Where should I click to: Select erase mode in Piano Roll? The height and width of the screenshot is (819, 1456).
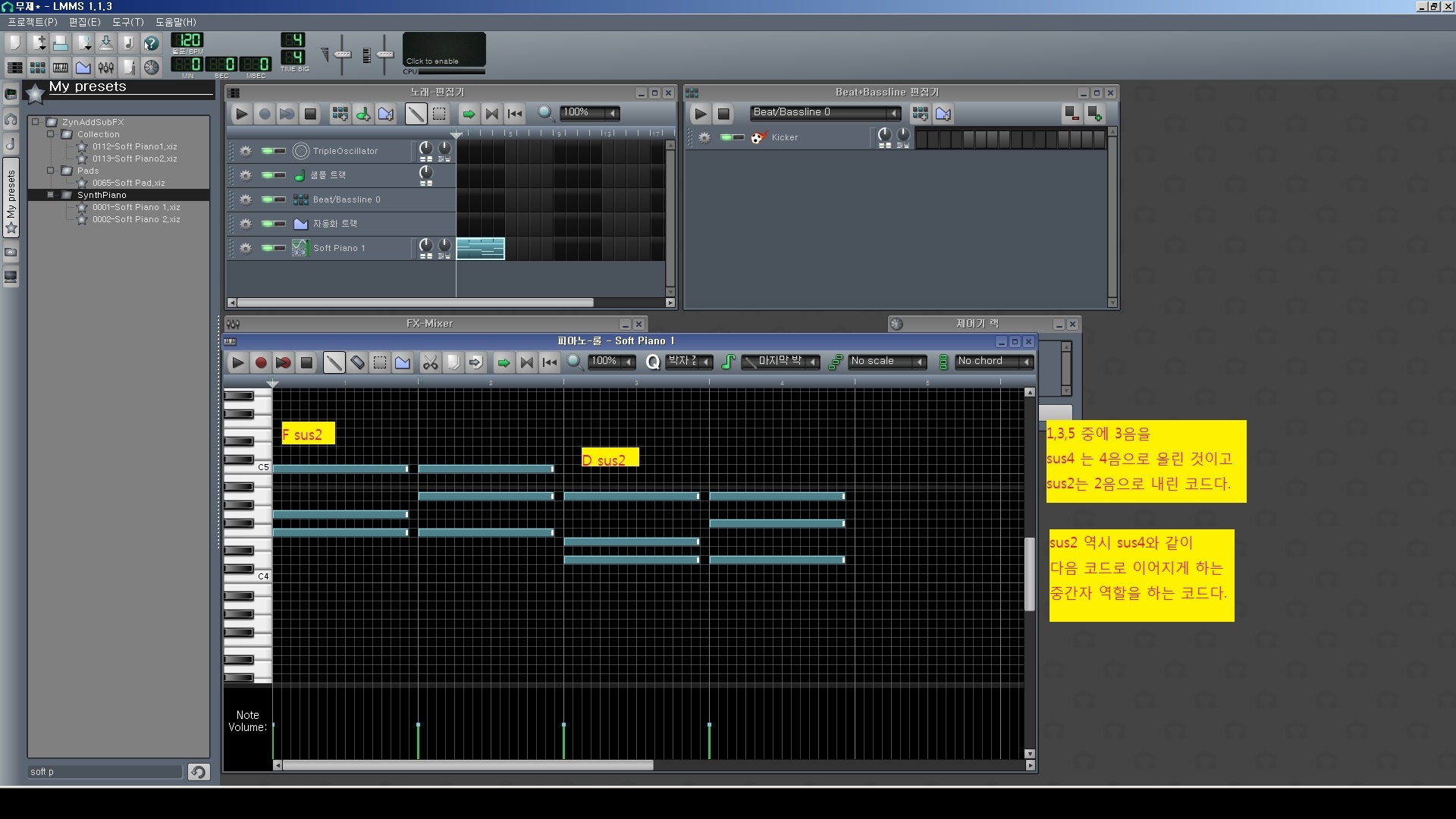click(x=357, y=362)
